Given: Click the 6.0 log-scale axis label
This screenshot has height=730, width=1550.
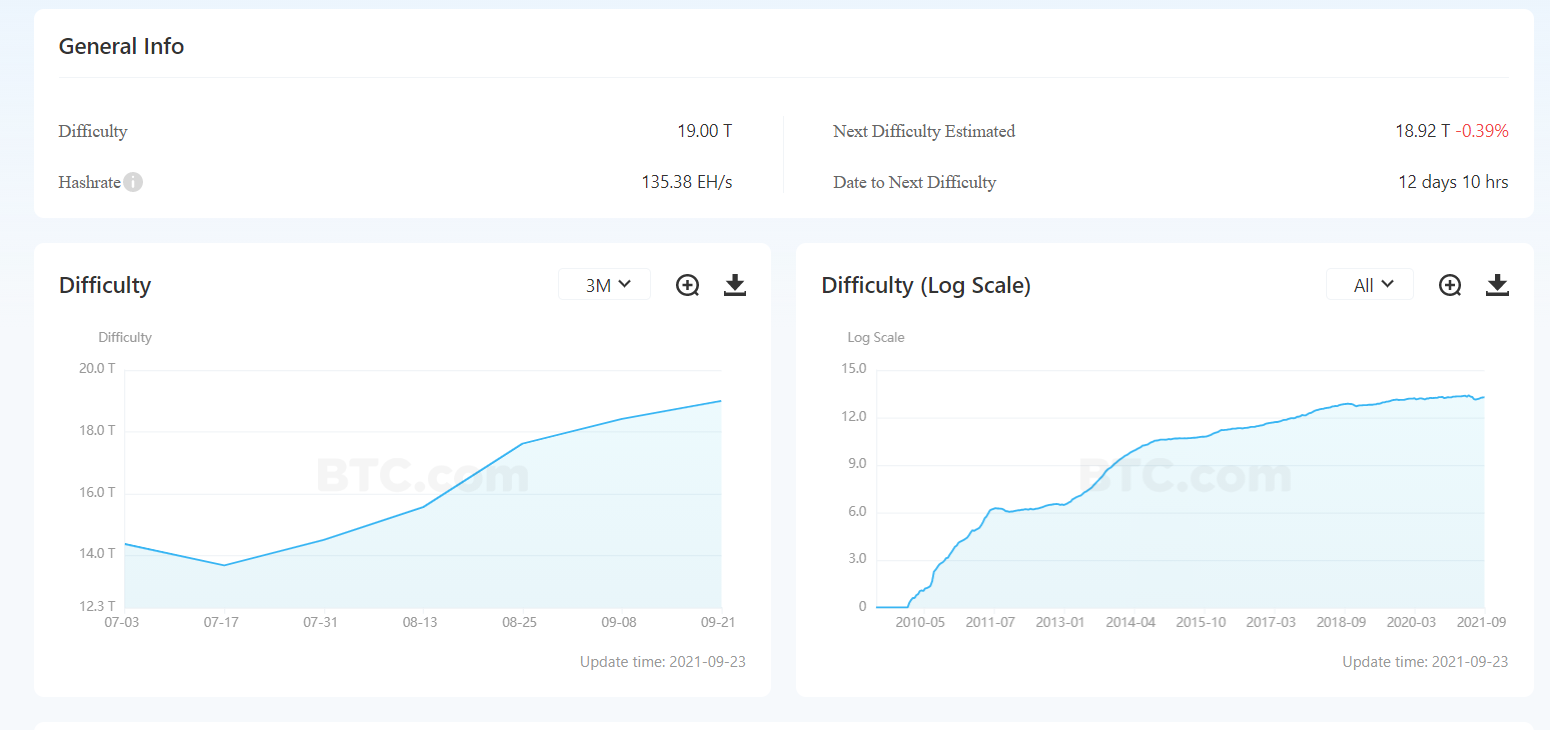Looking at the screenshot, I should pyautogui.click(x=857, y=512).
